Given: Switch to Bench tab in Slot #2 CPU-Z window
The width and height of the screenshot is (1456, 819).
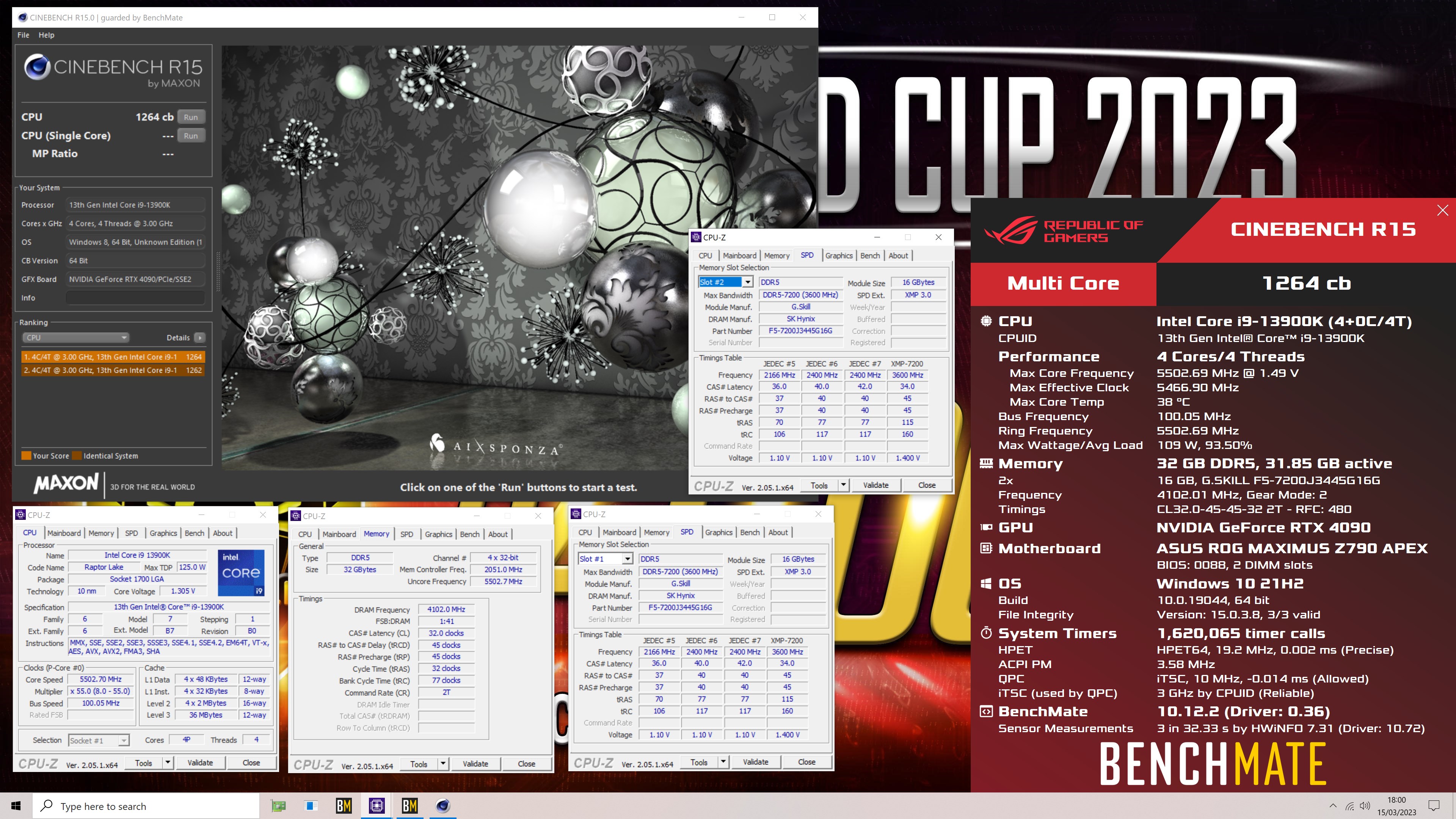Looking at the screenshot, I should (870, 256).
